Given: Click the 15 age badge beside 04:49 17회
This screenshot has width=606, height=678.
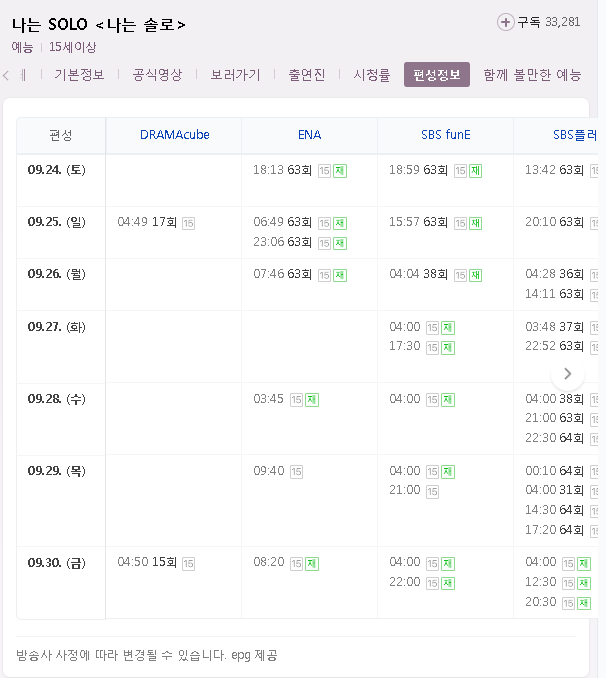Looking at the screenshot, I should pos(188,224).
